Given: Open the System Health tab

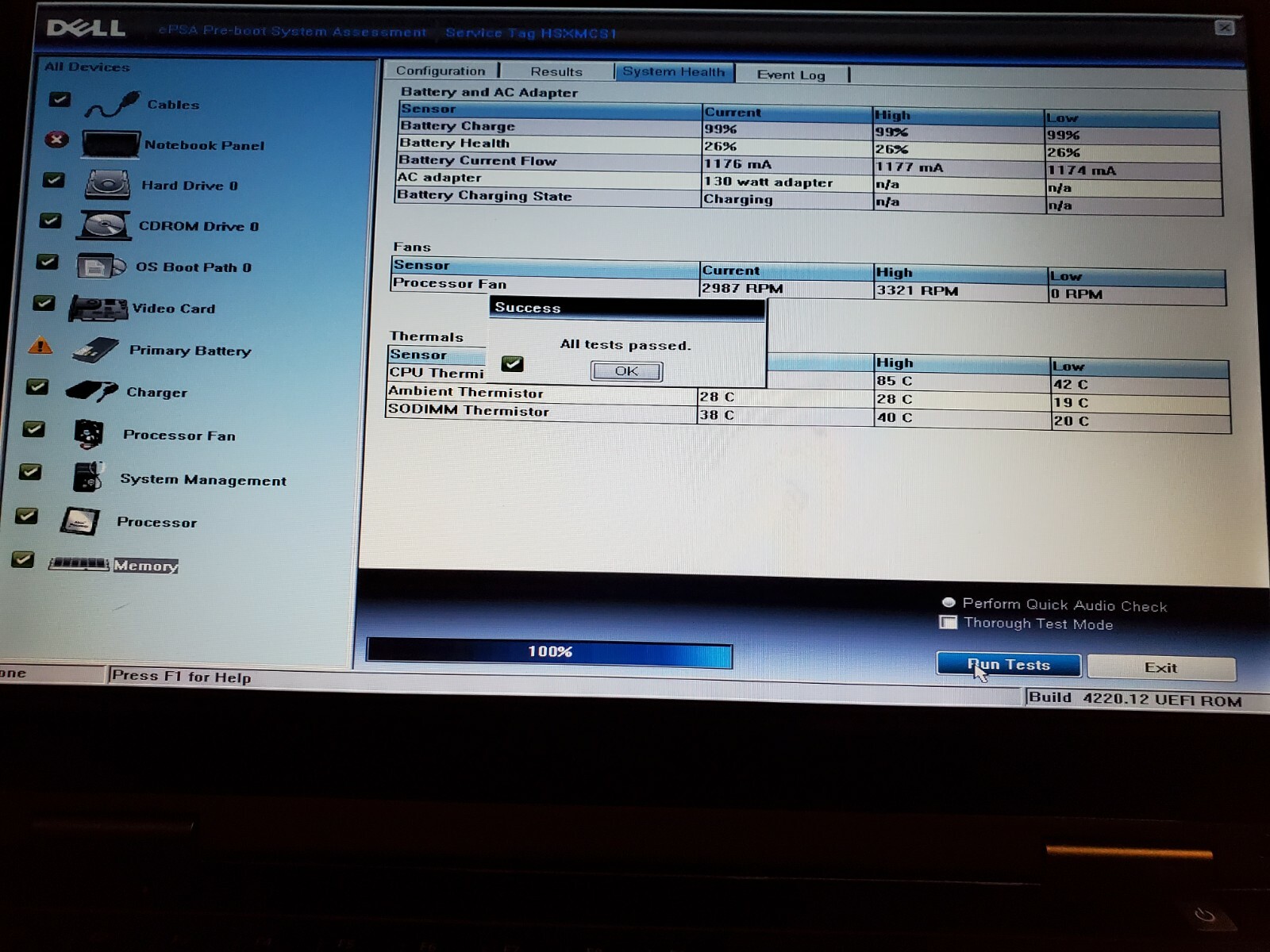Looking at the screenshot, I should 674,71.
